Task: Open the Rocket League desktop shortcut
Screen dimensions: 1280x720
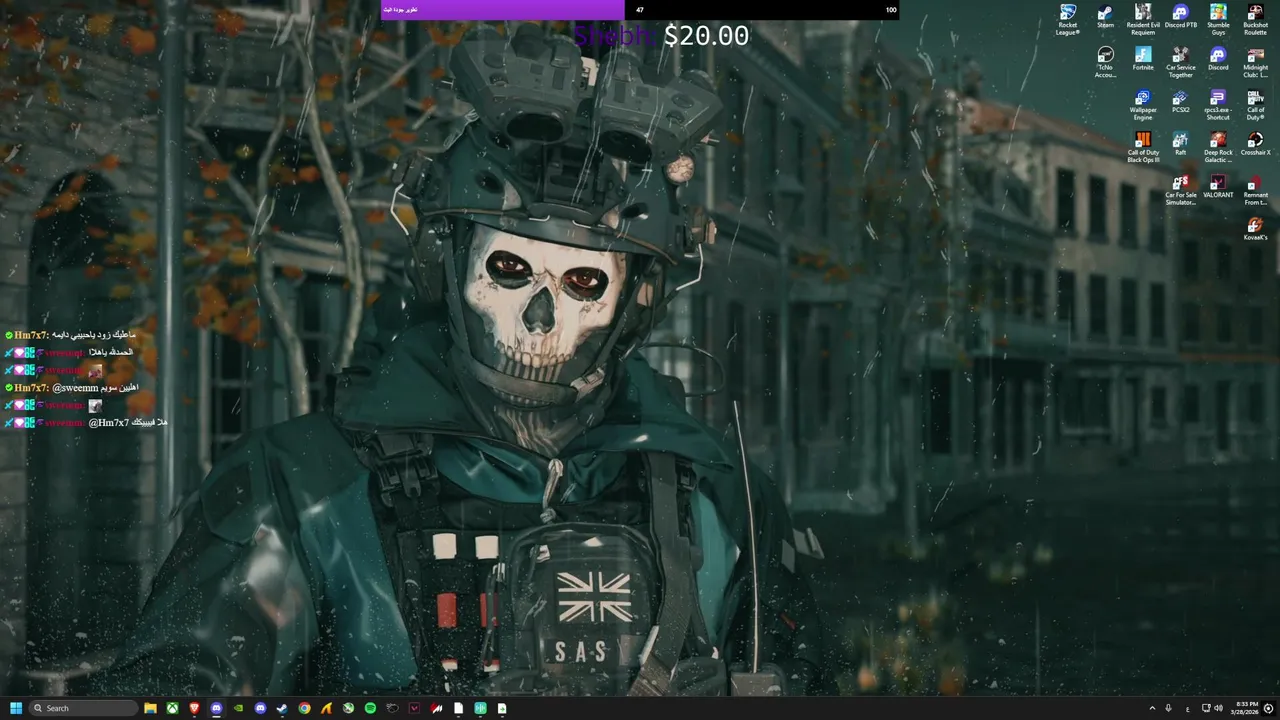Action: [x=1067, y=19]
